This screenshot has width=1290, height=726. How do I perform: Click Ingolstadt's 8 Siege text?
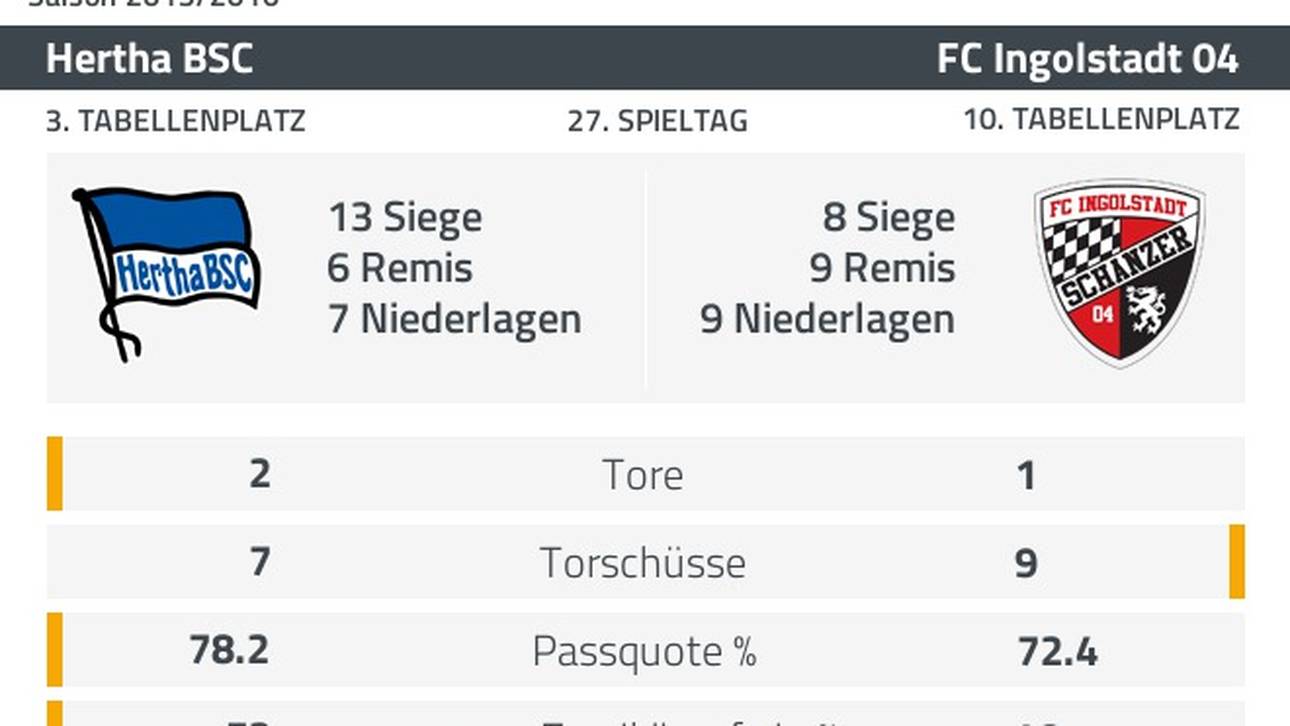889,217
